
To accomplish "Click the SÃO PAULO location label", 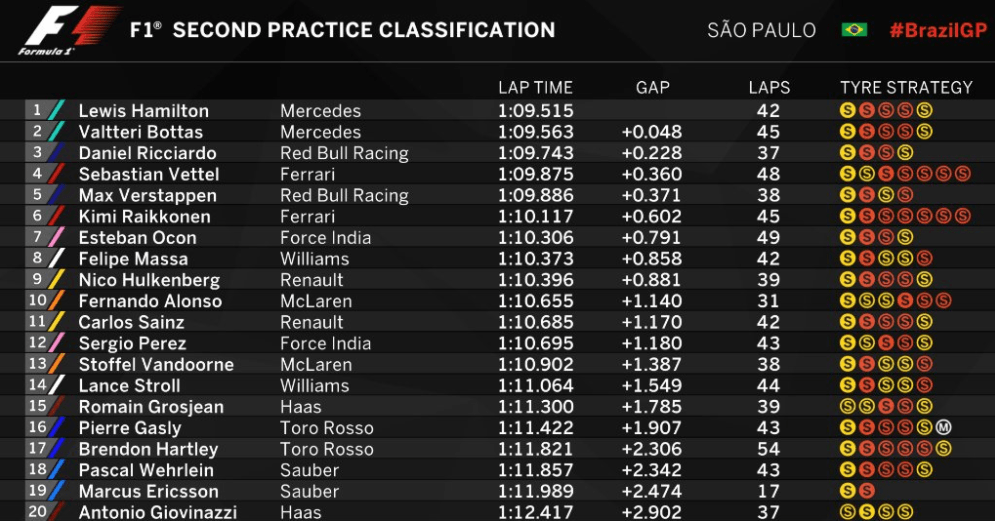I will pyautogui.click(x=761, y=30).
